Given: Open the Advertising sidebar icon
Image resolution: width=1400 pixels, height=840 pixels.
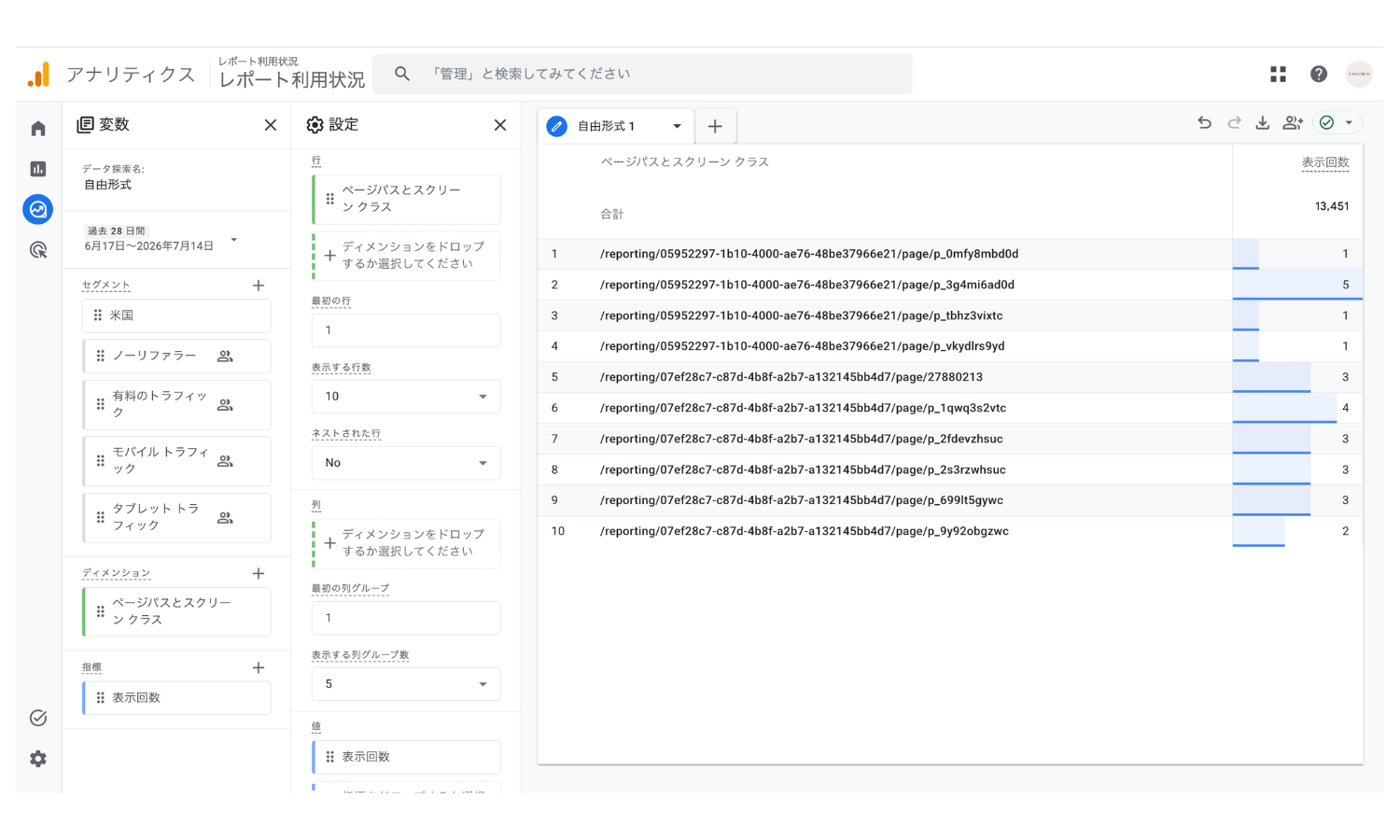Looking at the screenshot, I should pos(38,250).
